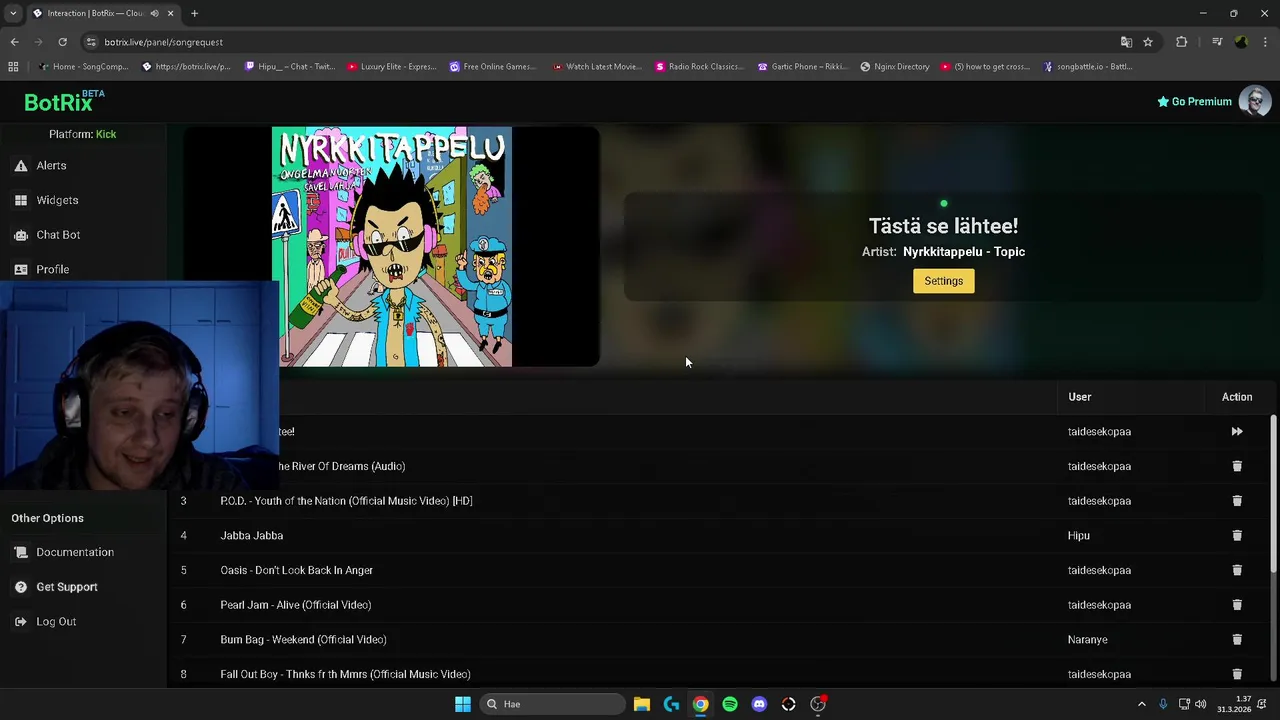Image resolution: width=1280 pixels, height=720 pixels.
Task: Remove Oasis Don't Look Back In Anger
Action: pos(1237,570)
